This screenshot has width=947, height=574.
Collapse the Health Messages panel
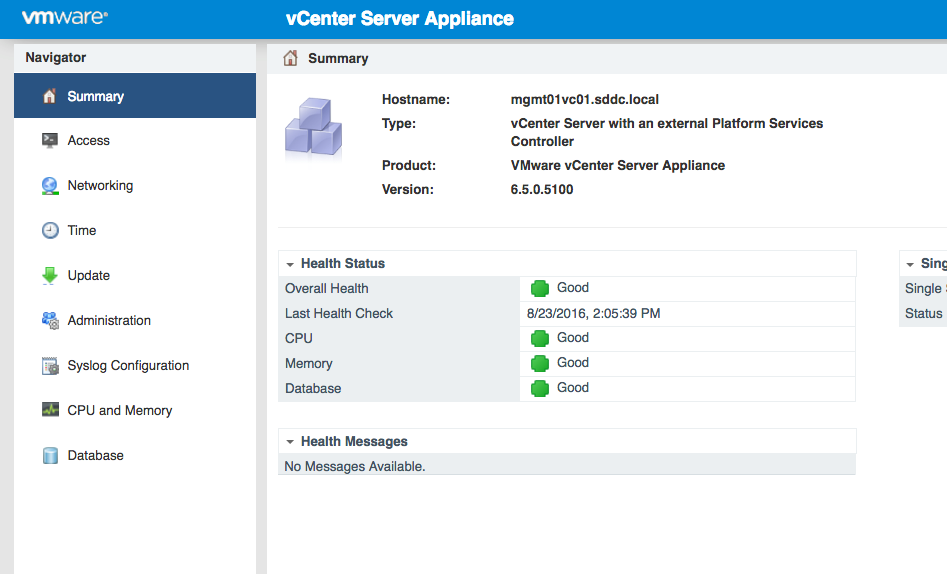[290, 442]
